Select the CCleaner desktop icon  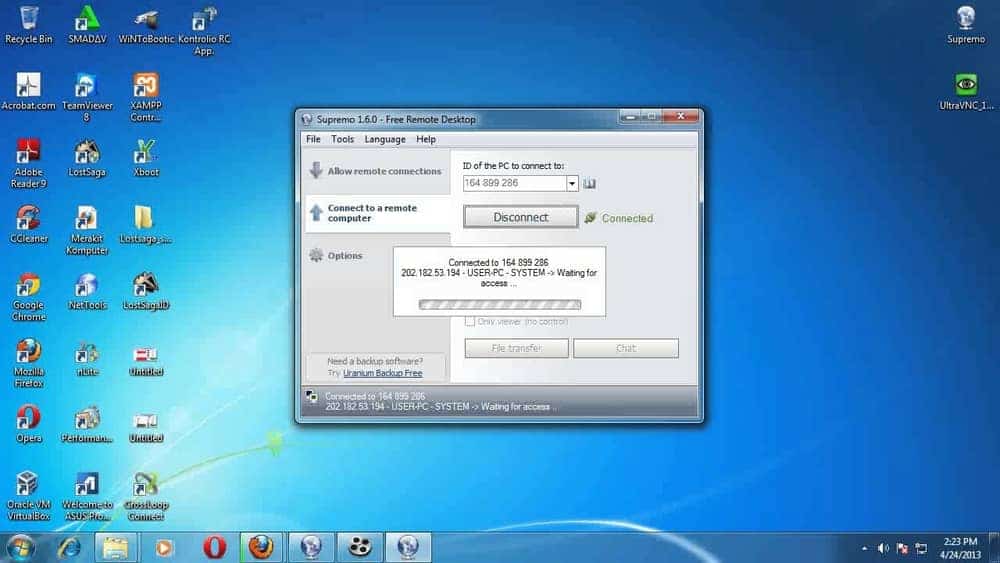(x=29, y=224)
